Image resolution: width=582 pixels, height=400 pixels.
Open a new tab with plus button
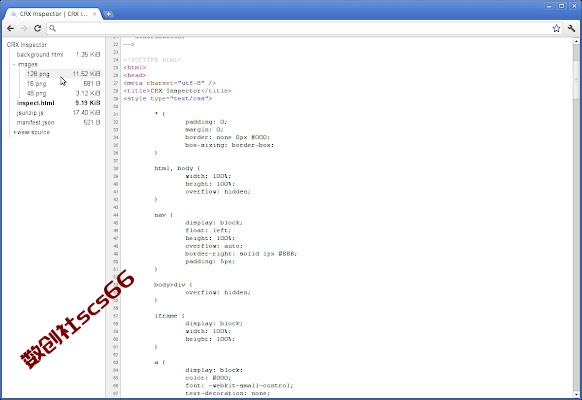108,14
